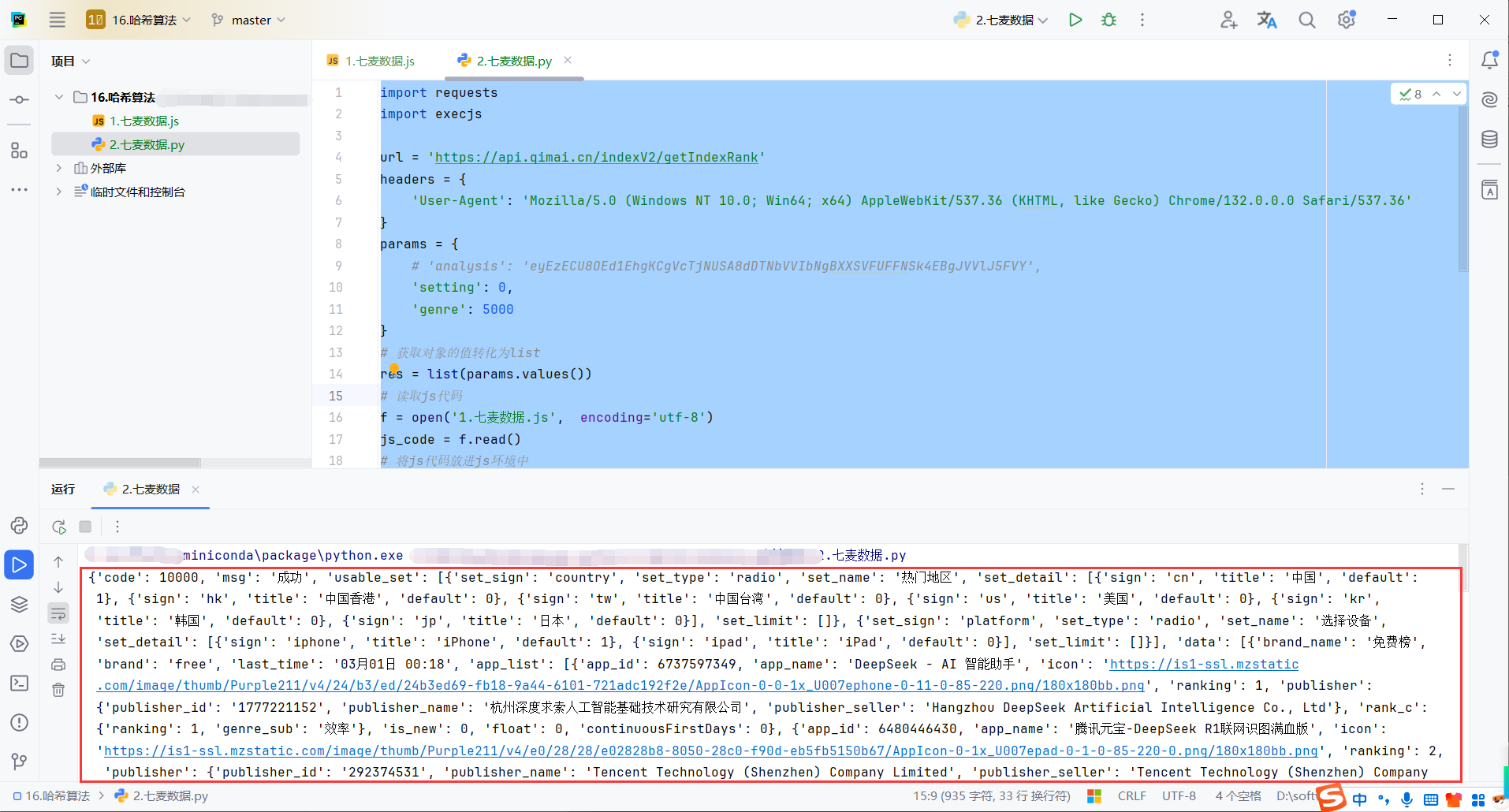Open Python Console tool window
The height and width of the screenshot is (812, 1509).
19,526
